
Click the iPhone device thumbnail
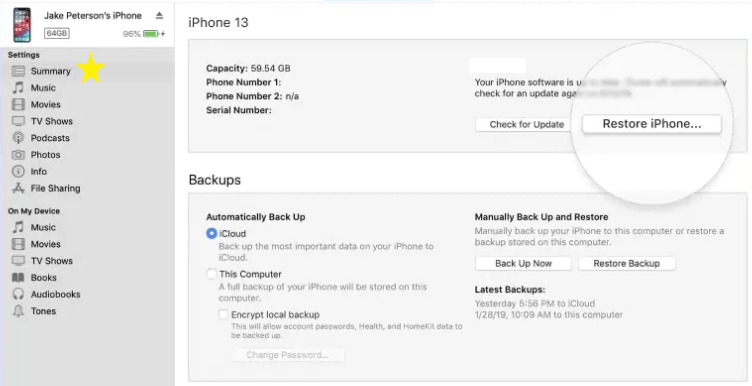(x=22, y=25)
